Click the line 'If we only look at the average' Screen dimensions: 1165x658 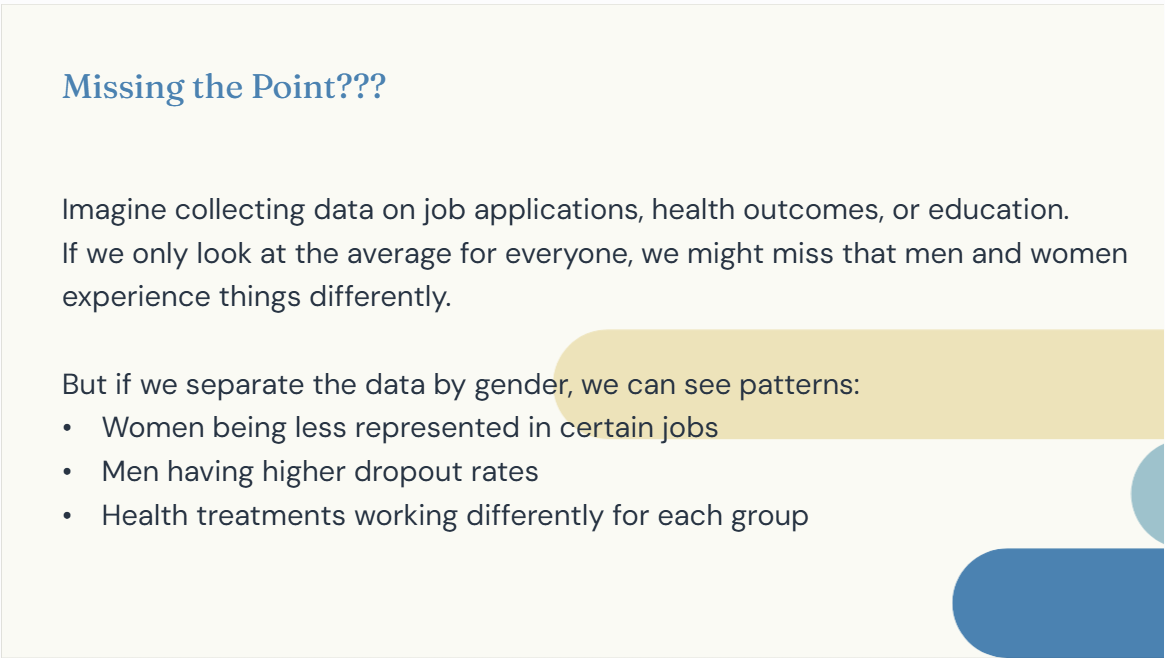point(594,253)
